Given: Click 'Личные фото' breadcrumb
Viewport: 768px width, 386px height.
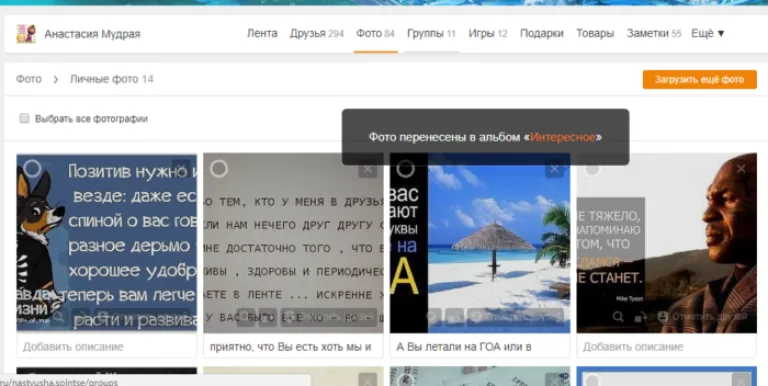Looking at the screenshot, I should click(104, 79).
